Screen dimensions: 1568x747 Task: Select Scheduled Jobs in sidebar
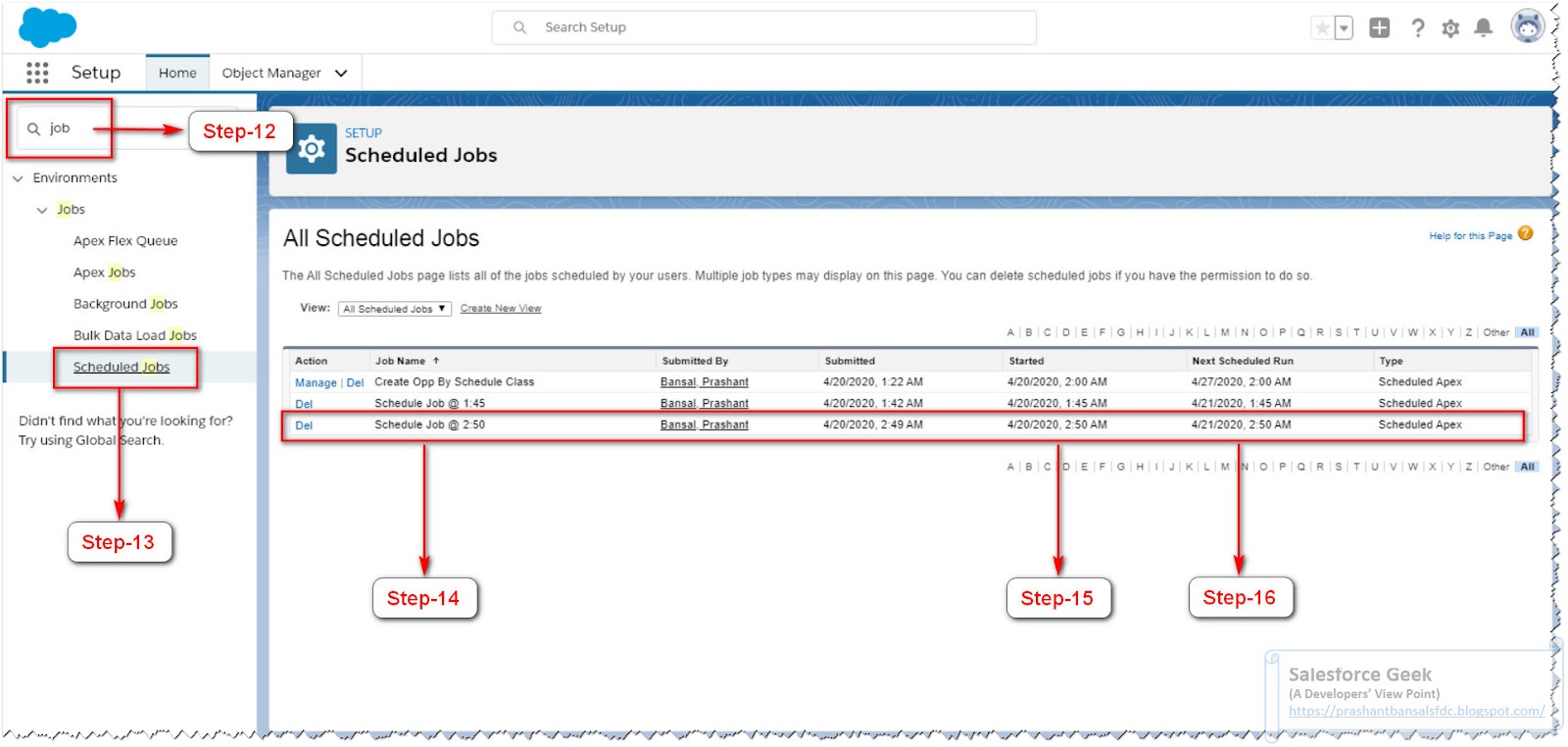pos(122,367)
